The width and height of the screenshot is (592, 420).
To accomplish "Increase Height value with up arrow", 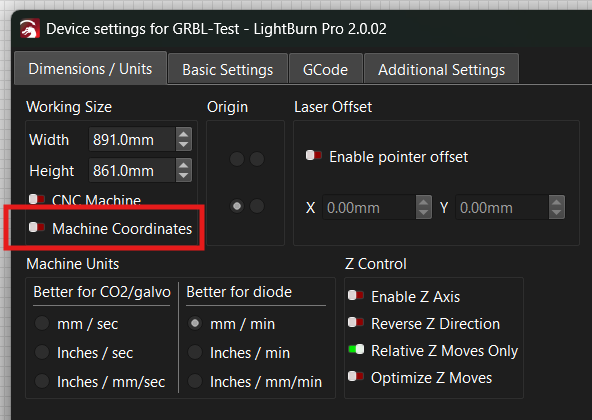I will click(x=183, y=165).
